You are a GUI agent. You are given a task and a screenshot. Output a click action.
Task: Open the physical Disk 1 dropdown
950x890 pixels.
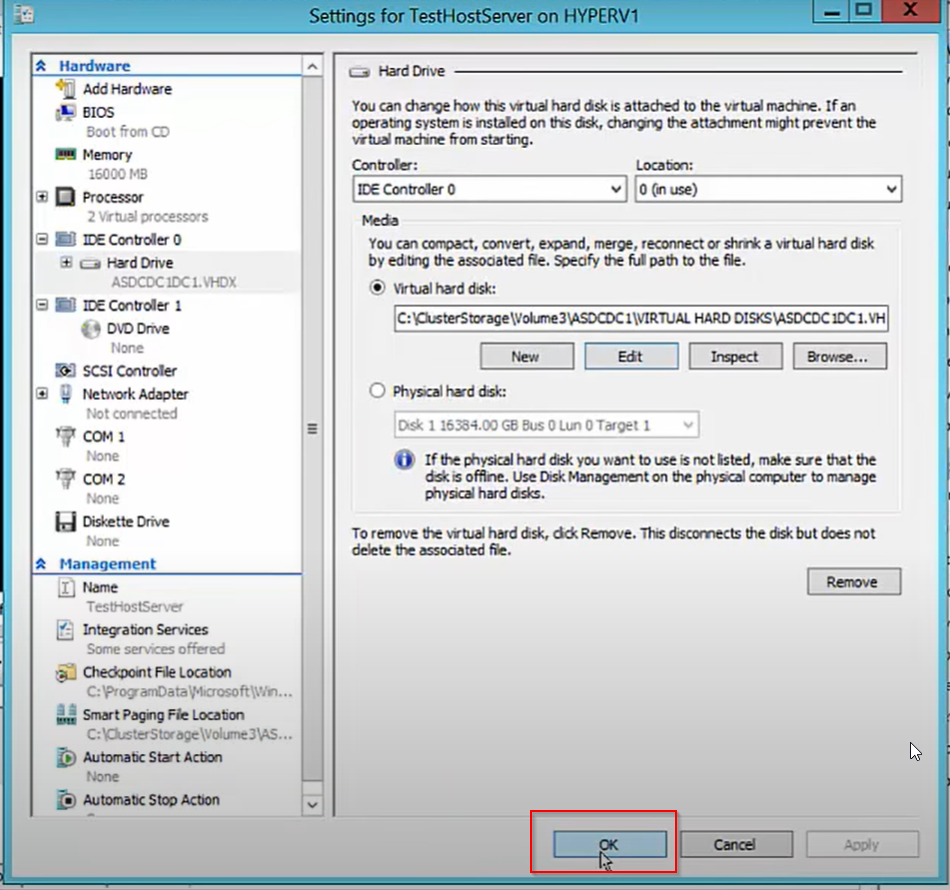coord(546,425)
